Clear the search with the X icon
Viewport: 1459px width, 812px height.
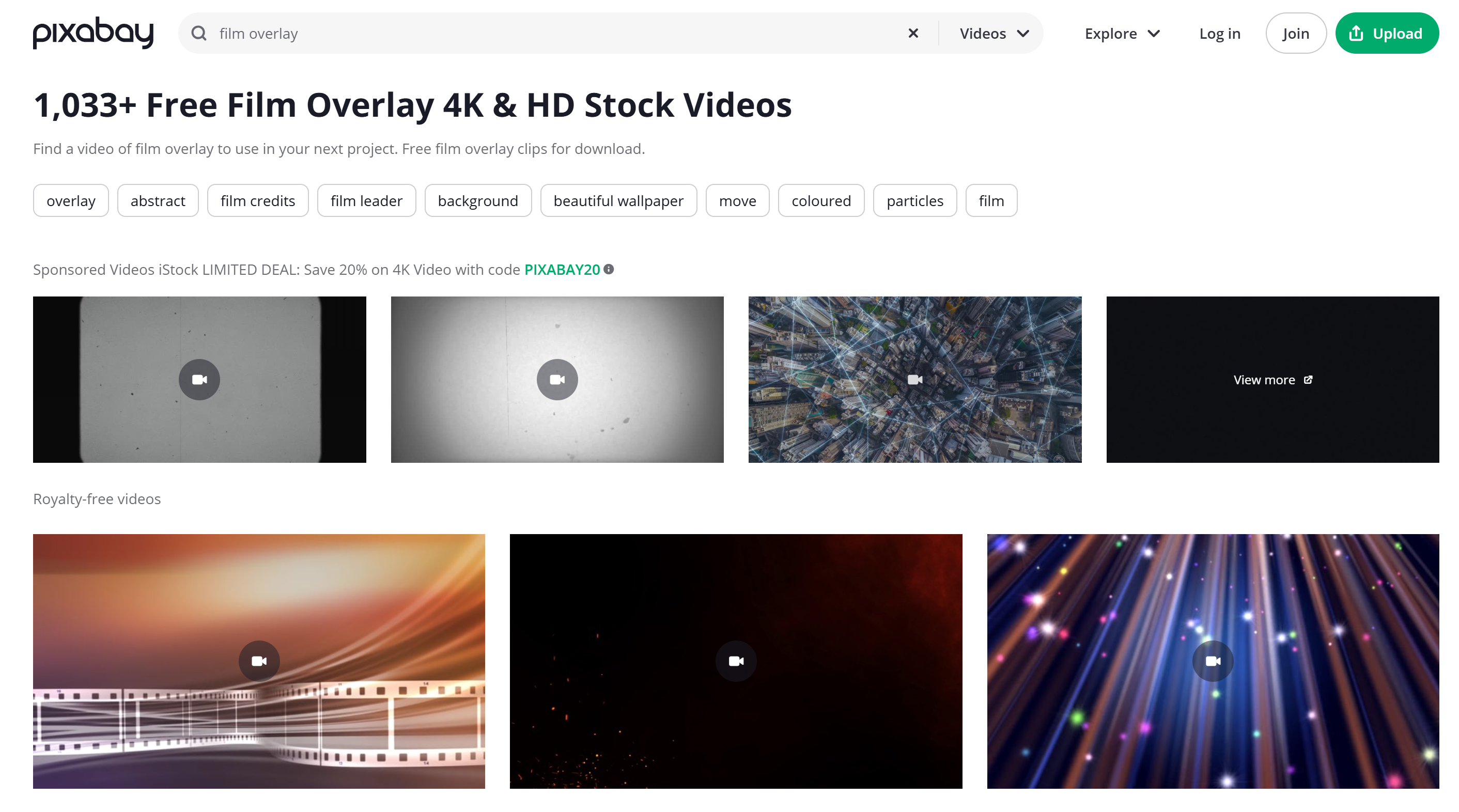(x=913, y=34)
